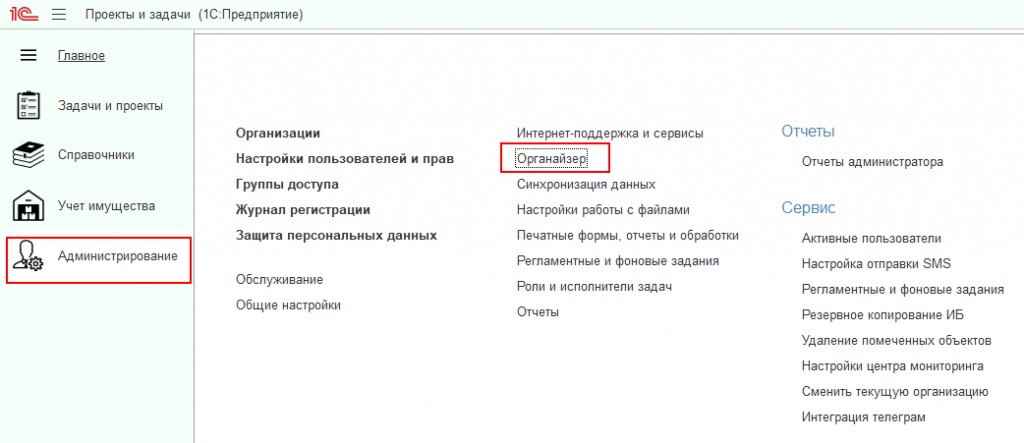Image resolution: width=1024 pixels, height=443 pixels.
Task: Open Настройки центра мониторинга
Action: (893, 366)
